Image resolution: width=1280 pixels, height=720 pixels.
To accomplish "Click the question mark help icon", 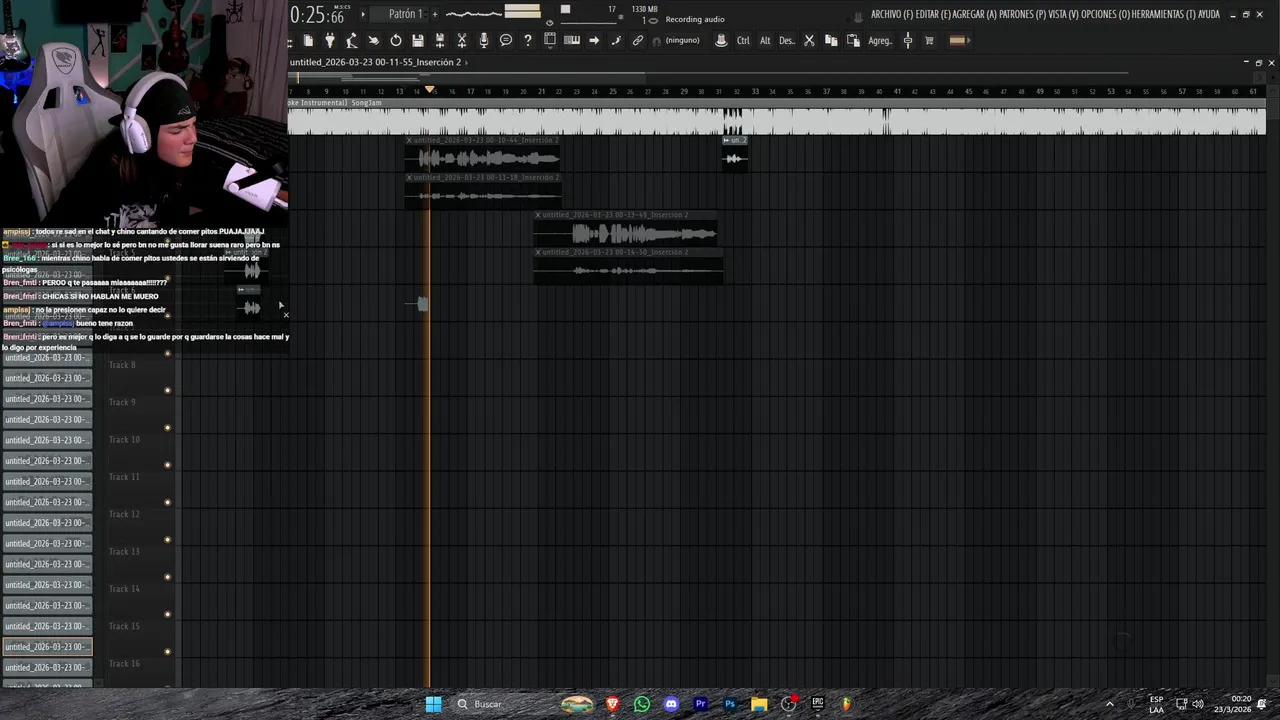I will 528,41.
